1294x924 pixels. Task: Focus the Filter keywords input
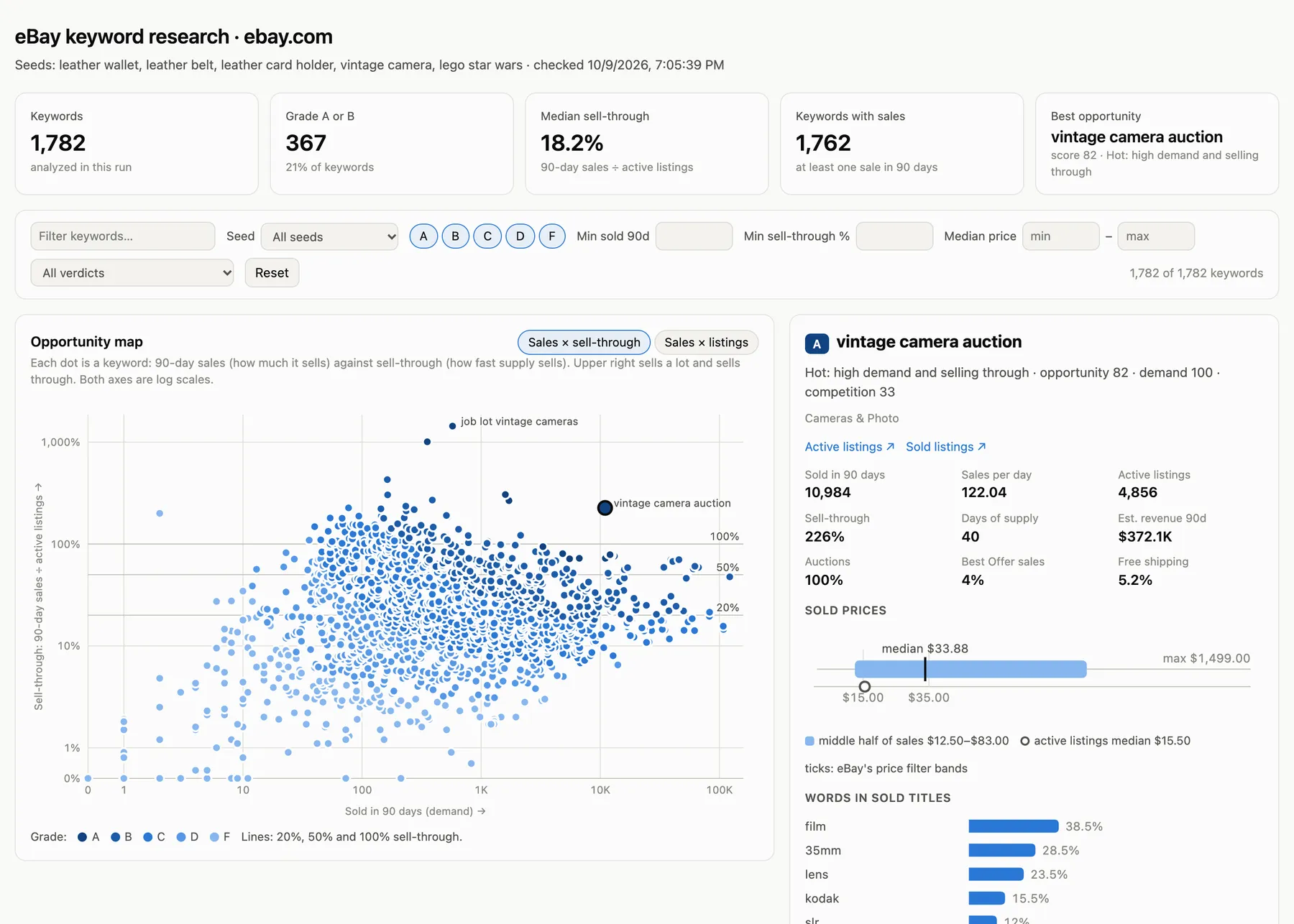pos(123,236)
